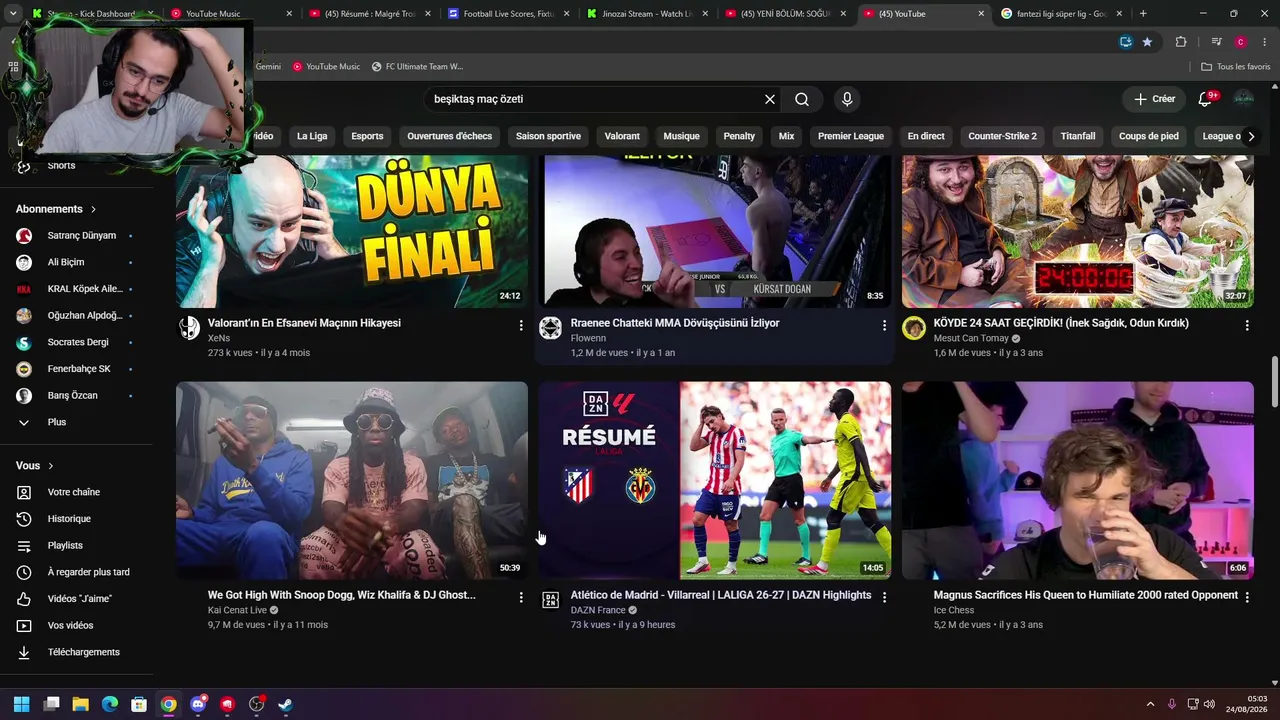Expand the Vous section
The width and height of the screenshot is (1280, 720).
[35, 466]
